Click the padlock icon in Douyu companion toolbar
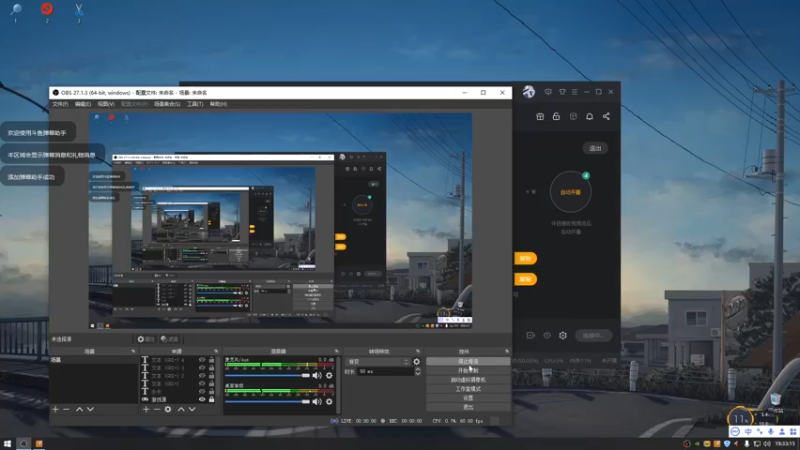Screen dimensions: 800x450 click(556, 116)
